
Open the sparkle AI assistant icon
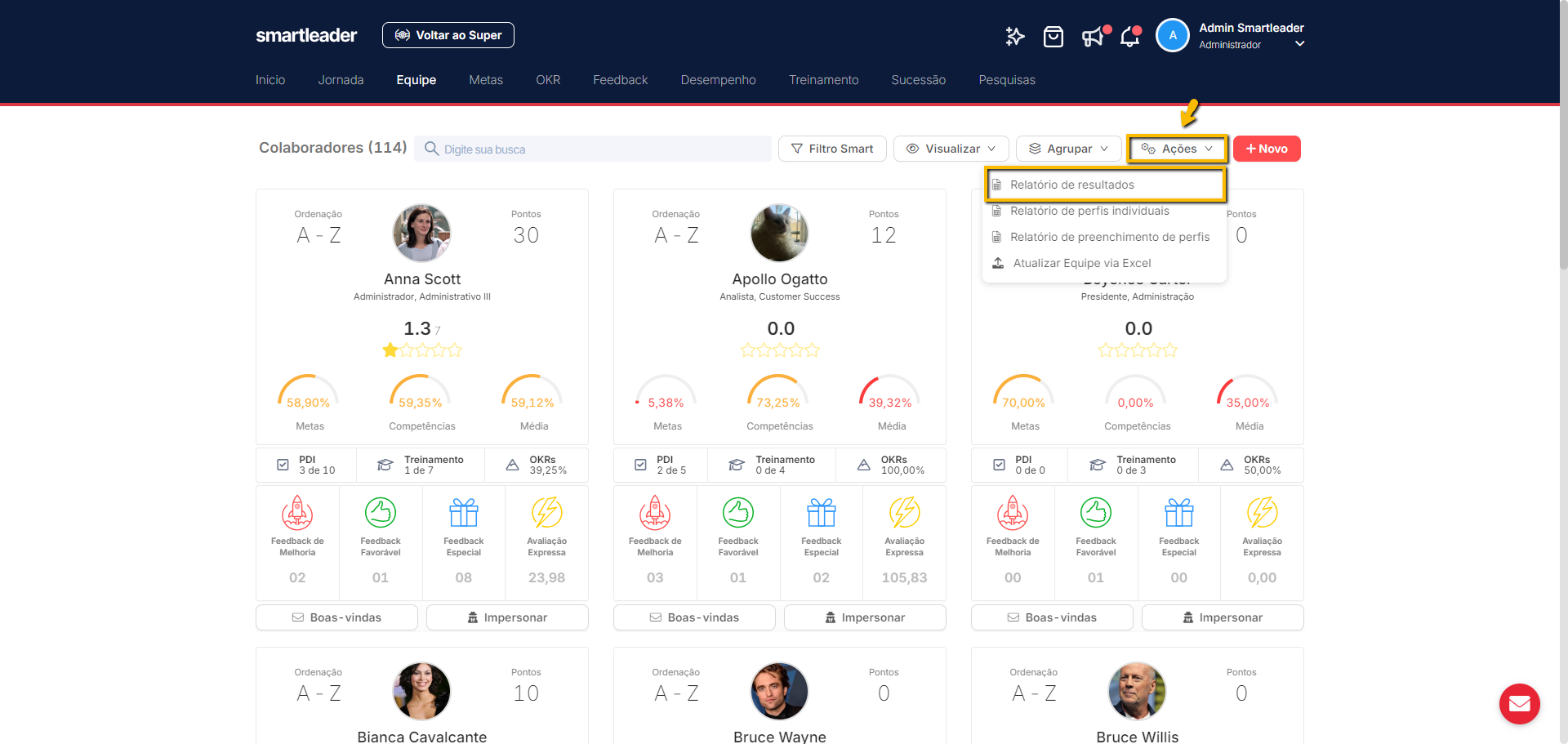coord(1014,36)
